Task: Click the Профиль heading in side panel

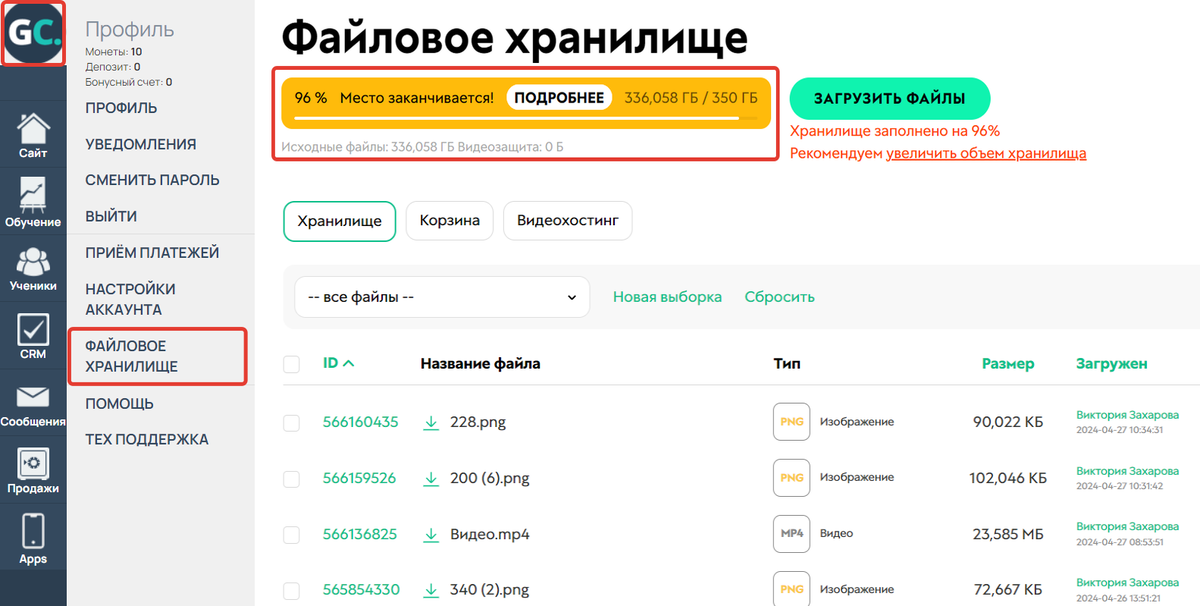Action: (x=129, y=30)
